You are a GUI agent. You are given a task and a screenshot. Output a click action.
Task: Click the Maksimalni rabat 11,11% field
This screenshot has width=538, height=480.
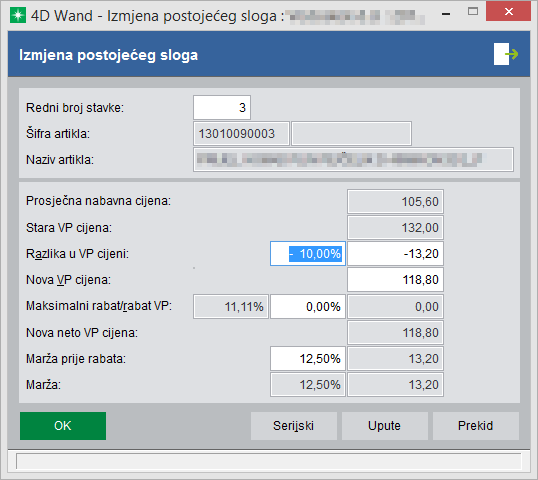pos(231,307)
